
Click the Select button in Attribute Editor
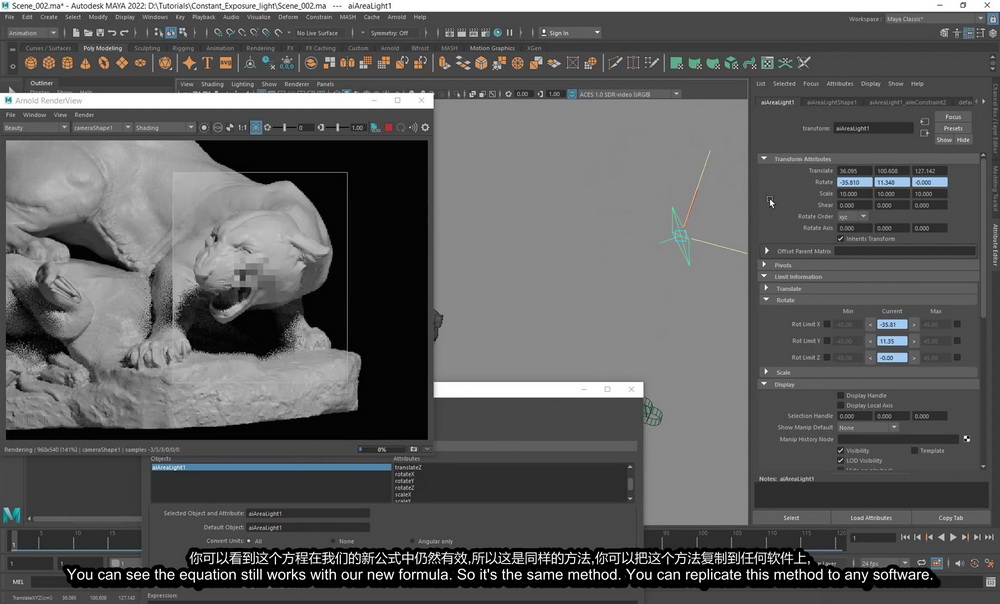pyautogui.click(x=791, y=518)
